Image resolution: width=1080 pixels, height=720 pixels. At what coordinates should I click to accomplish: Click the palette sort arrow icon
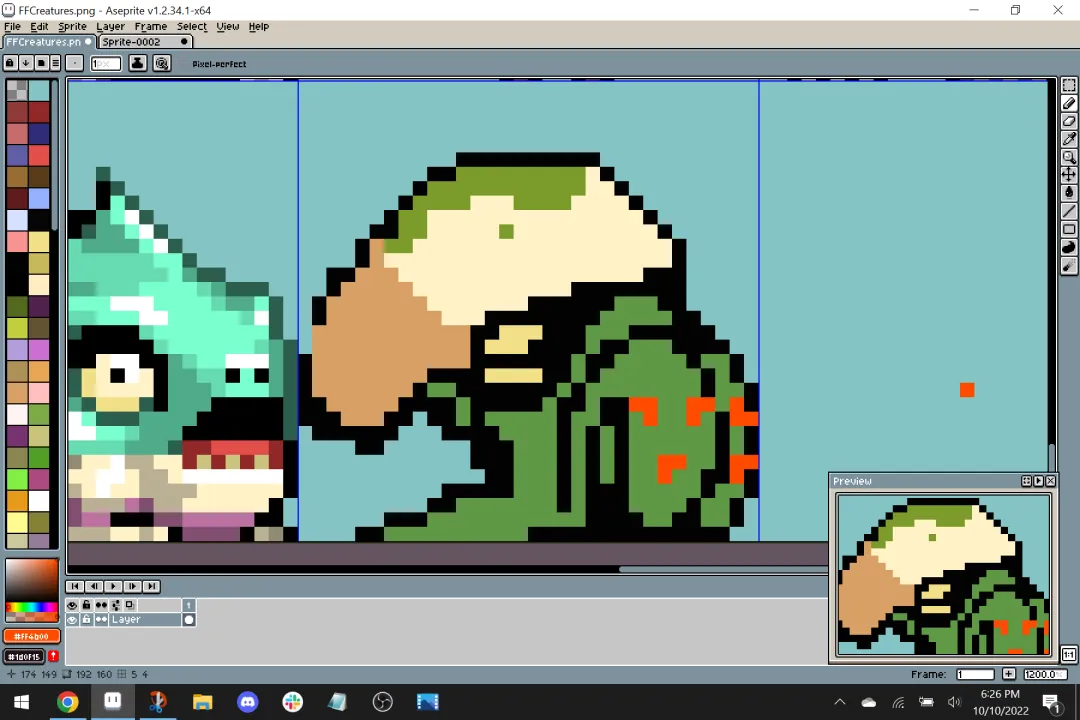pos(25,63)
